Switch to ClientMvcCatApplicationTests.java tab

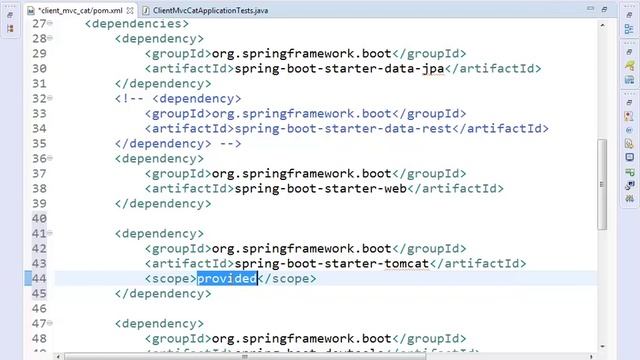(x=211, y=11)
